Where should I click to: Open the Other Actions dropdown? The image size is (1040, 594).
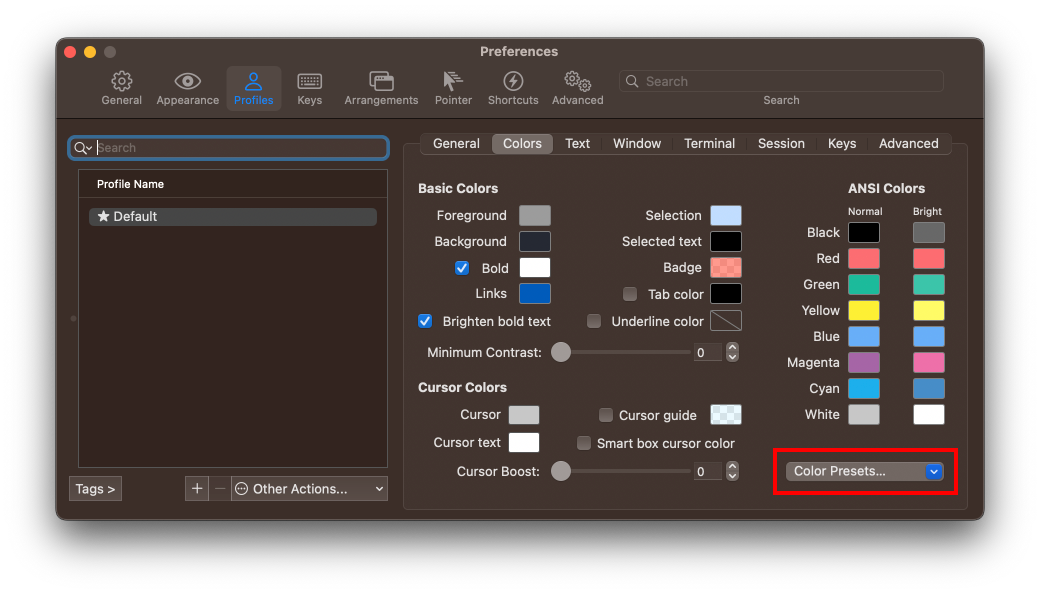coord(309,489)
